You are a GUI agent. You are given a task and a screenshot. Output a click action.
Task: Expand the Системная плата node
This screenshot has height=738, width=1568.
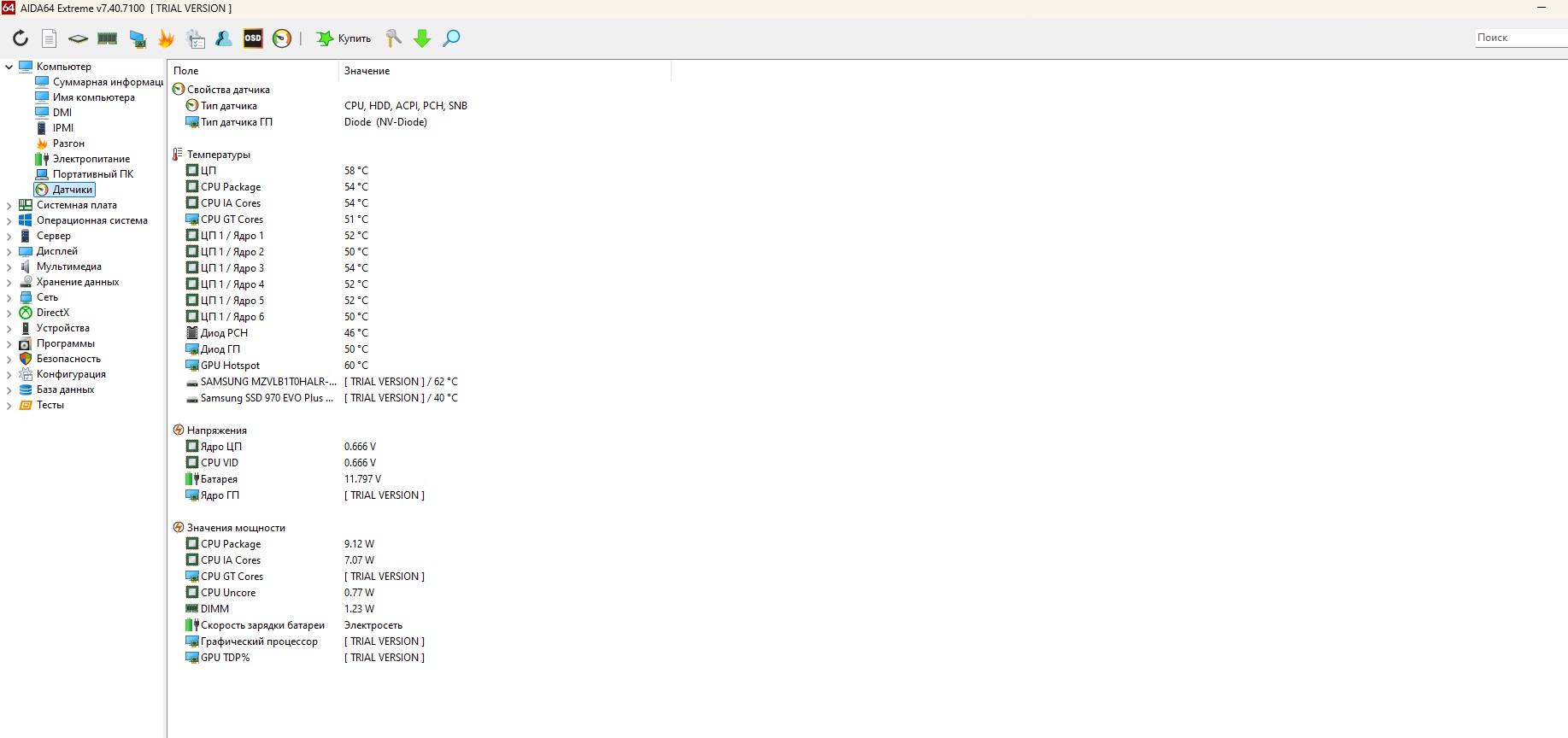[x=9, y=205]
